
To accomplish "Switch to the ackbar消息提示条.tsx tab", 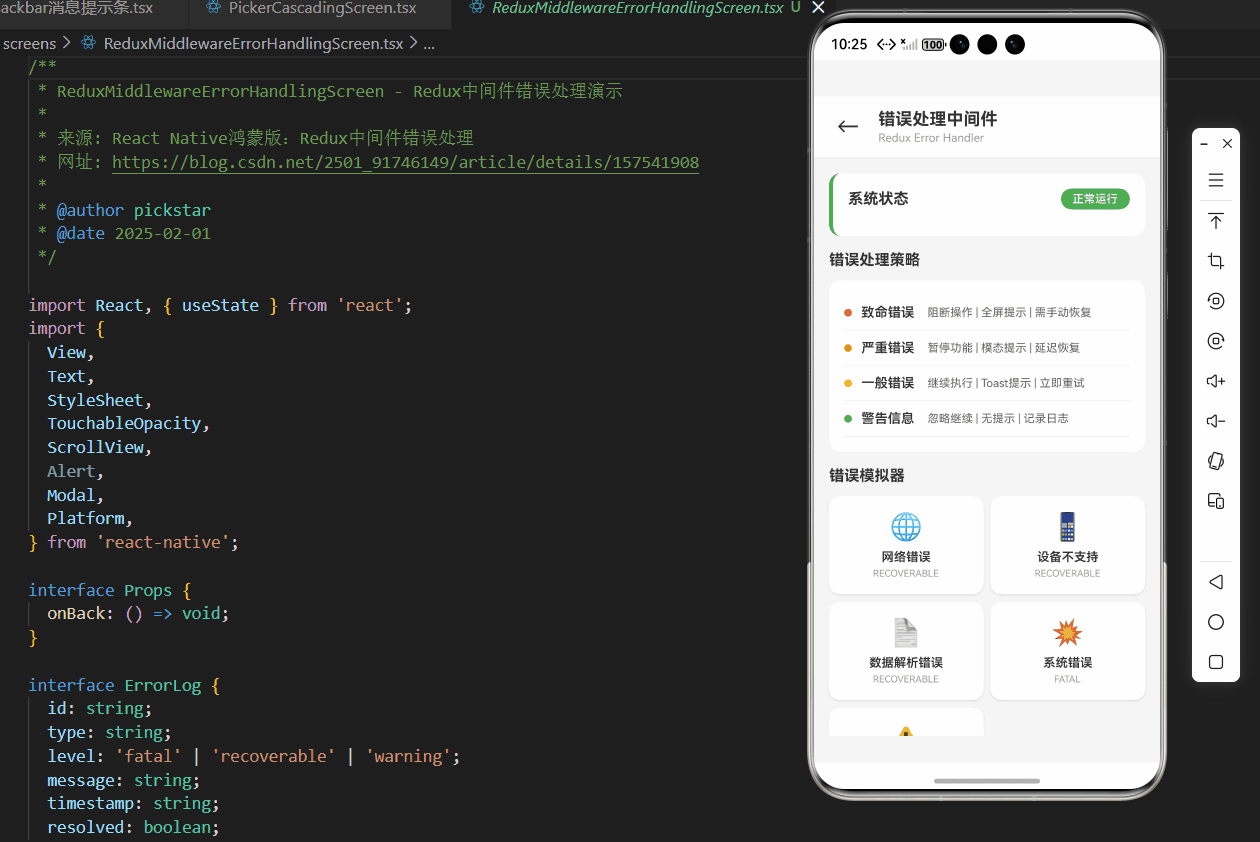I will point(77,8).
